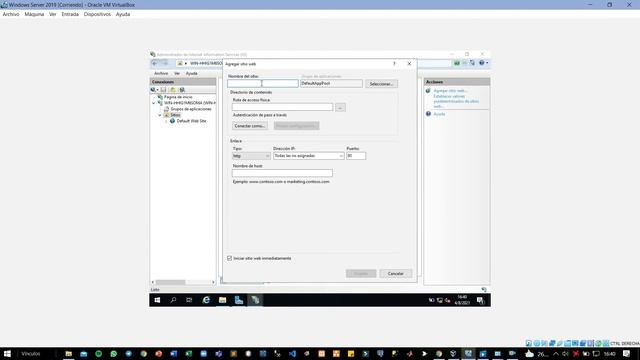Click the Ruta de acceso física field
This screenshot has width=640, height=360.
coord(282,107)
